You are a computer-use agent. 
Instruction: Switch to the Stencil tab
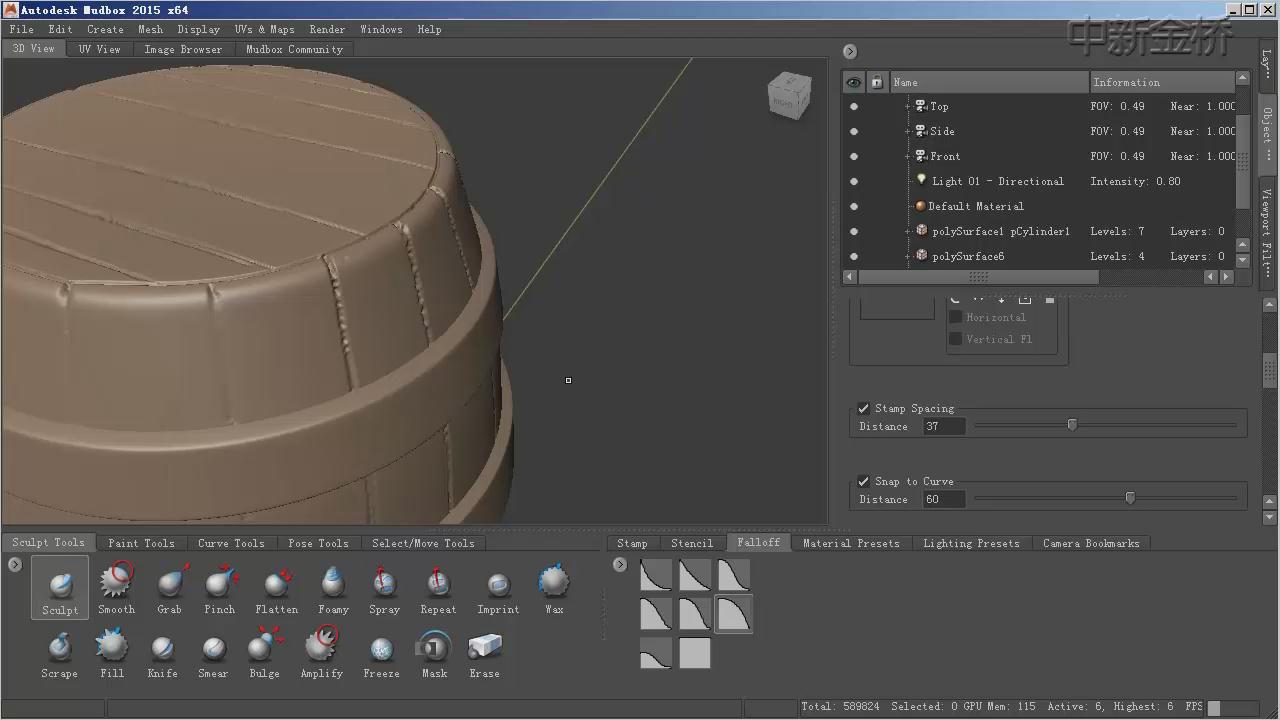pos(692,543)
